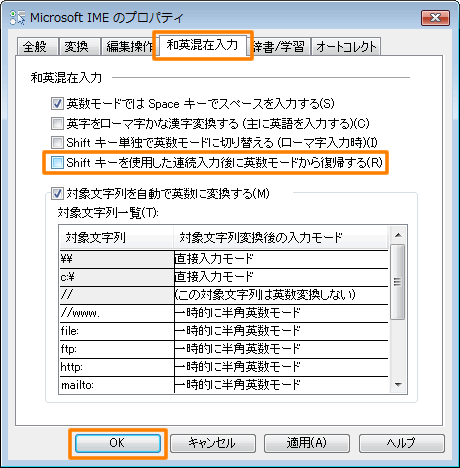Toggle Shift キーを使用した連続入力後 復帰する(R) checkbox
460x468 pixels.
coord(57,162)
